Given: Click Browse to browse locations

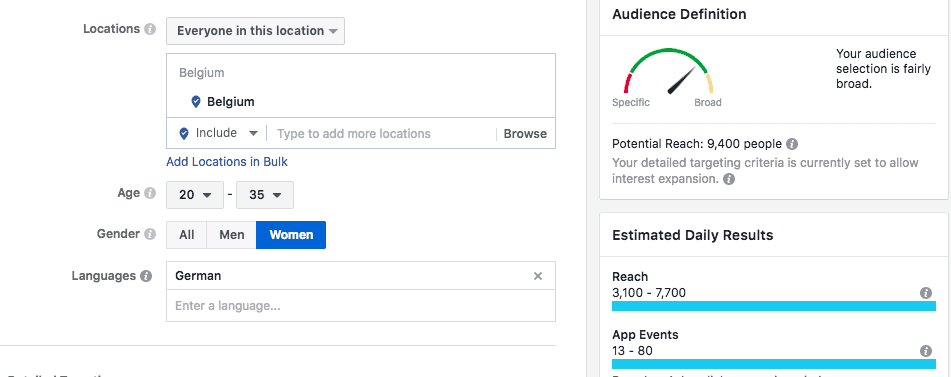Looking at the screenshot, I should (525, 134).
